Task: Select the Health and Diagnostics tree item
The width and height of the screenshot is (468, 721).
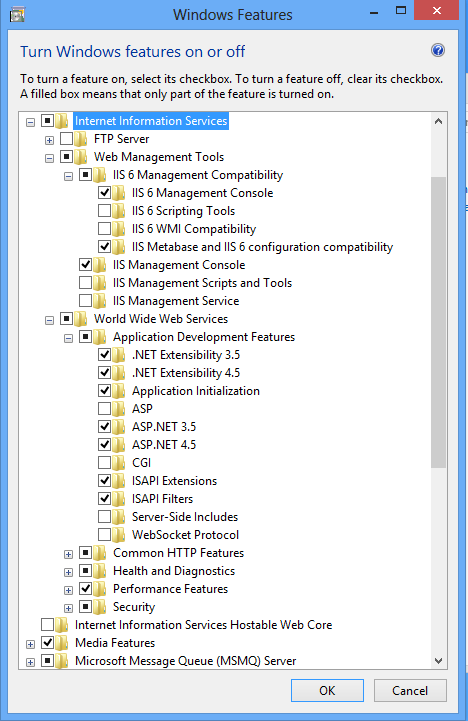Action: click(174, 571)
